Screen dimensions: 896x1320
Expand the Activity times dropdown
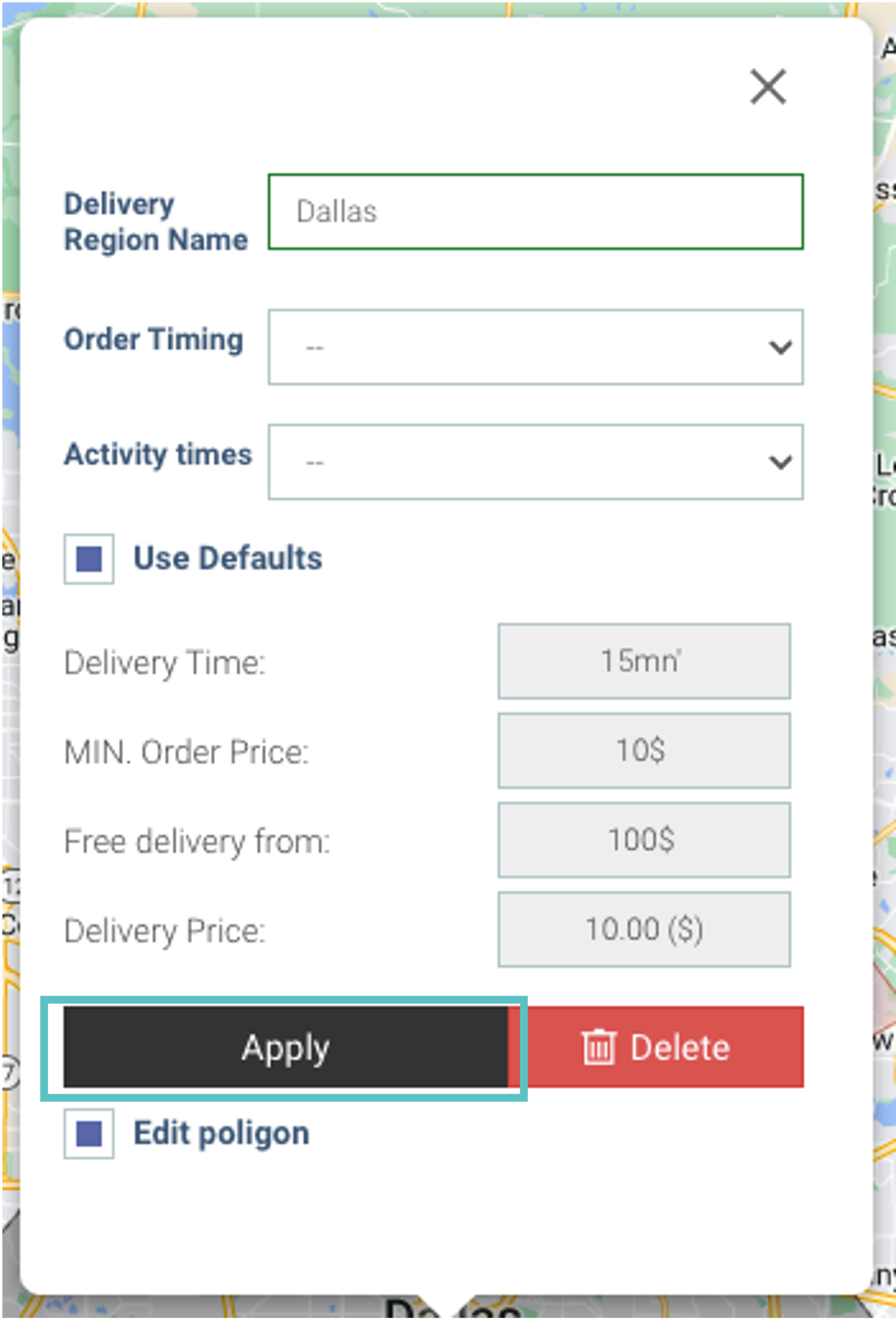[535, 462]
